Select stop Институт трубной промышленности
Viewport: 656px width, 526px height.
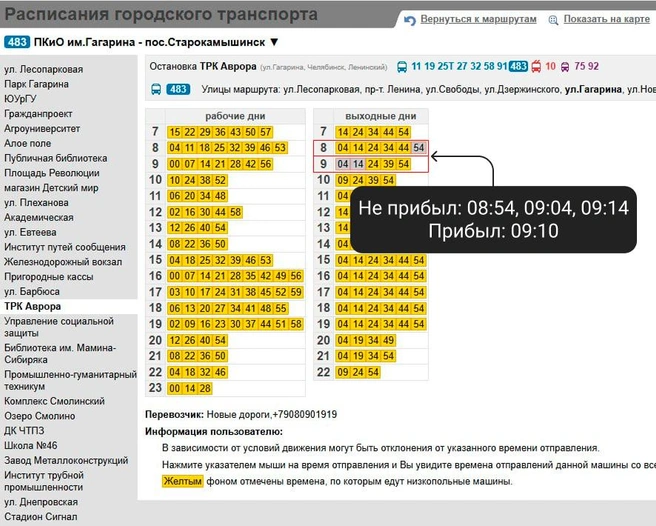coord(44,481)
